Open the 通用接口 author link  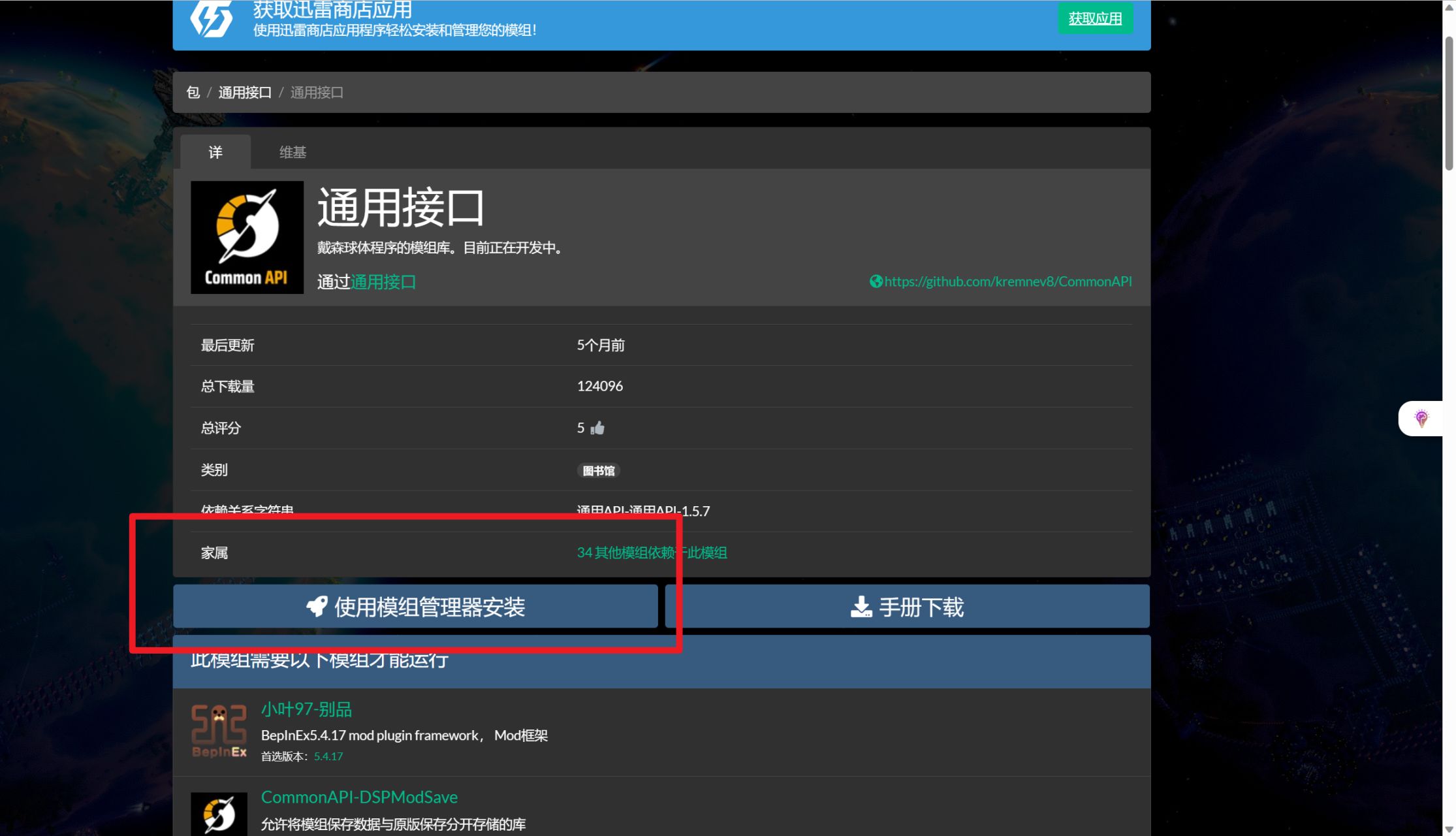tap(383, 281)
